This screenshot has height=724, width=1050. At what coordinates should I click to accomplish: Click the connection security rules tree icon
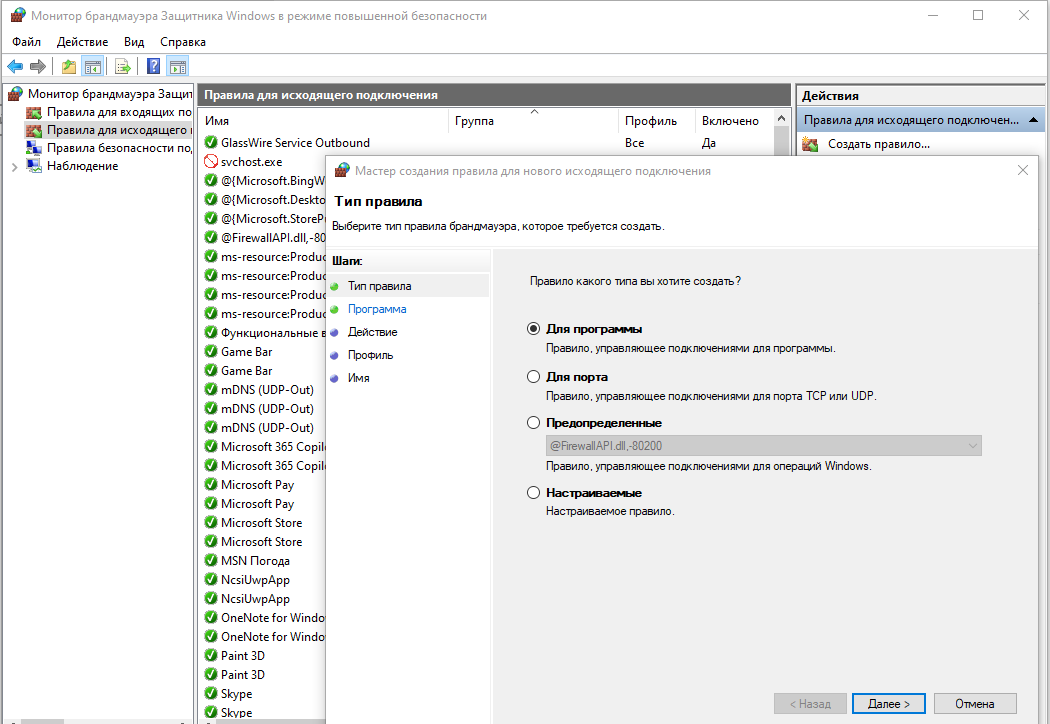coord(33,148)
